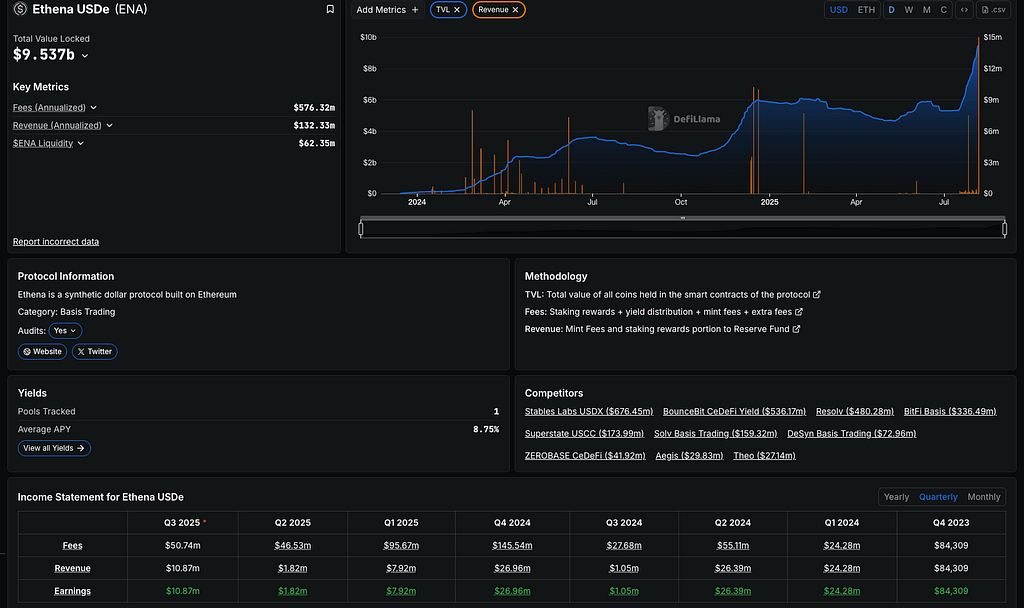Click Q4 2023 Earnings value $84,309

pyautogui.click(x=951, y=591)
